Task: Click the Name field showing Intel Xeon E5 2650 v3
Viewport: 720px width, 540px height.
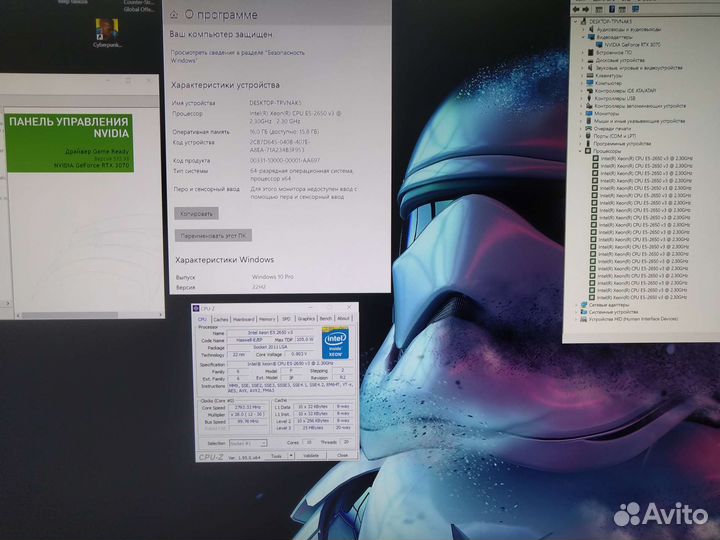Action: (x=270, y=332)
